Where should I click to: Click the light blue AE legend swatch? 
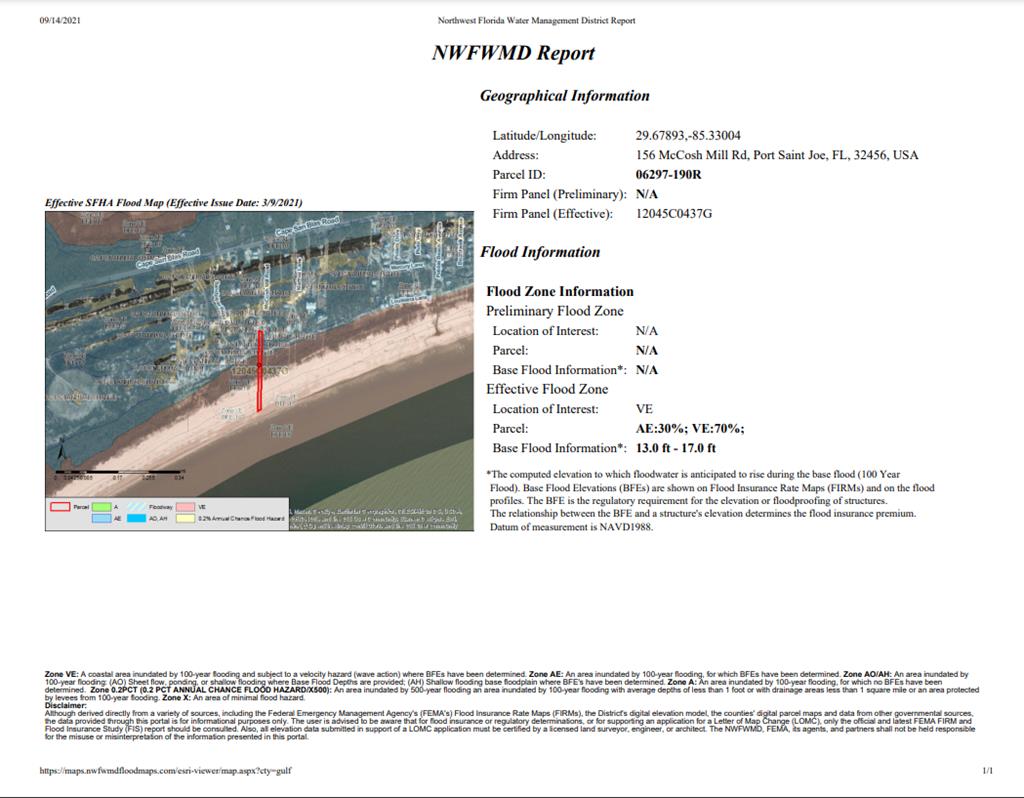coord(102,519)
